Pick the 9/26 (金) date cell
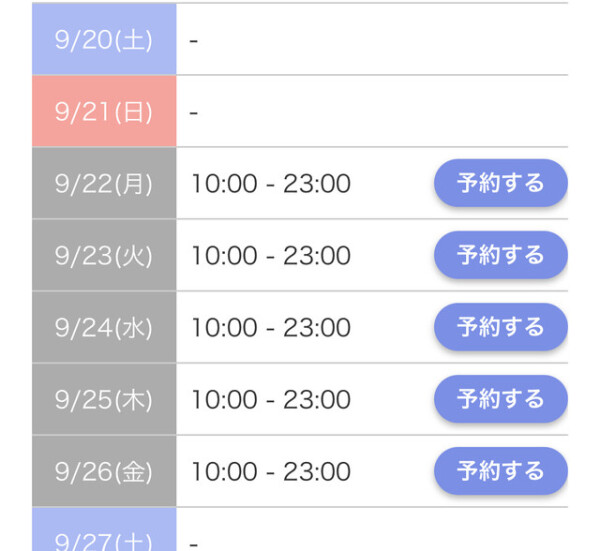The width and height of the screenshot is (600, 551). [104, 471]
